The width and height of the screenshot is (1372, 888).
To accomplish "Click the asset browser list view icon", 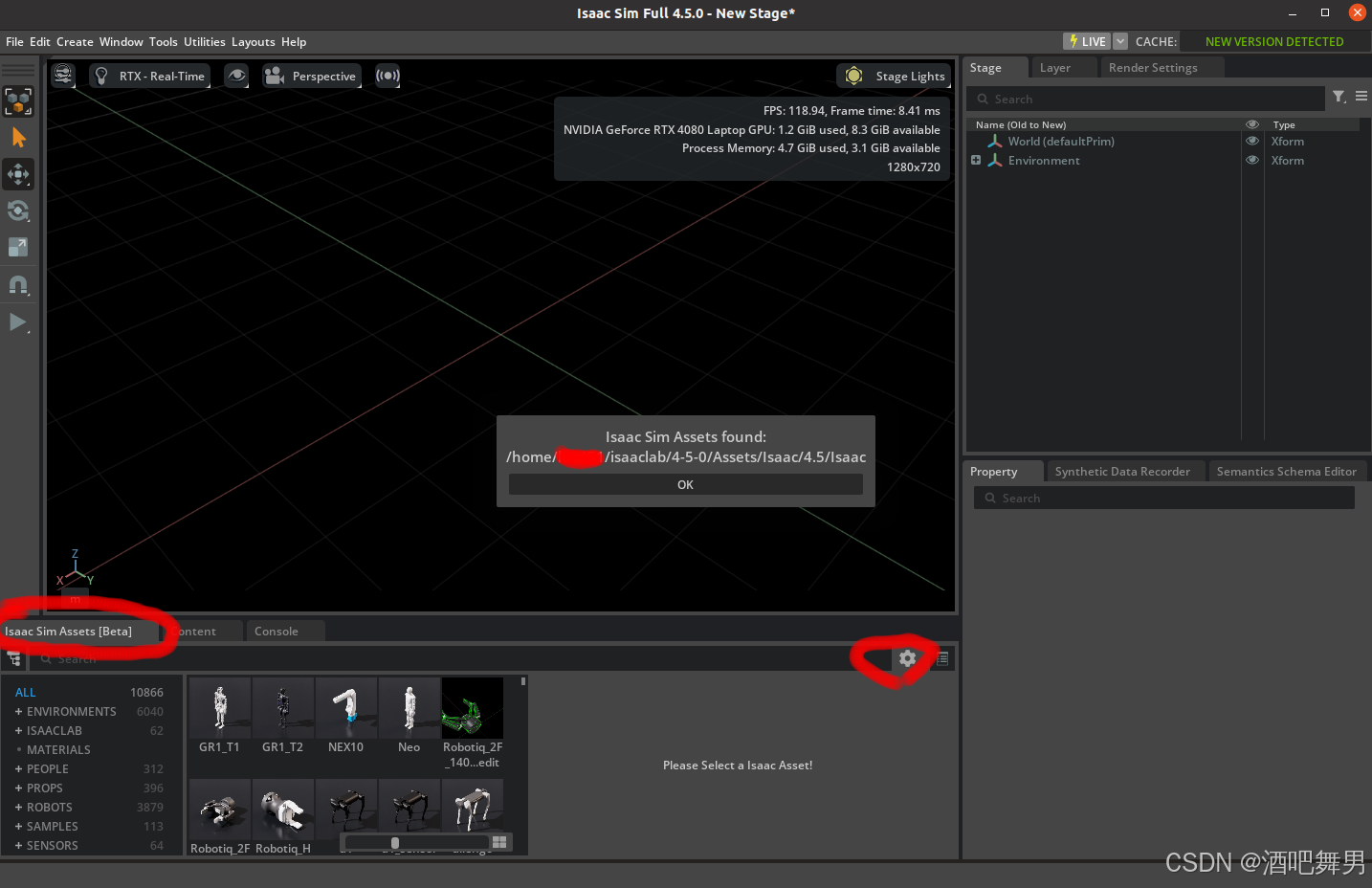I will coord(942,658).
